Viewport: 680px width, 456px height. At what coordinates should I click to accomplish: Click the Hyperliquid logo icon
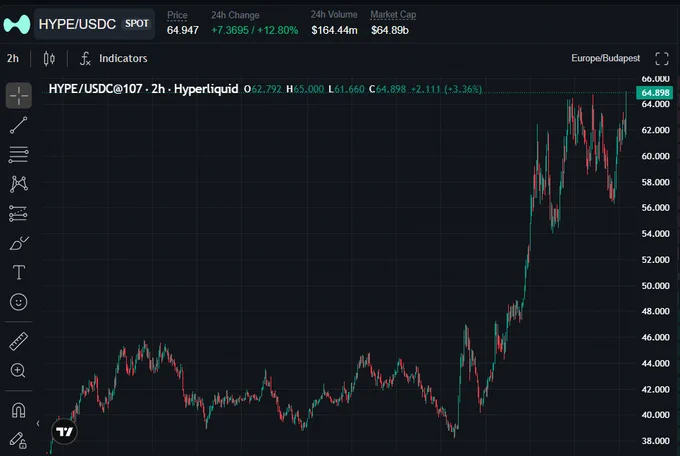tap(17, 24)
